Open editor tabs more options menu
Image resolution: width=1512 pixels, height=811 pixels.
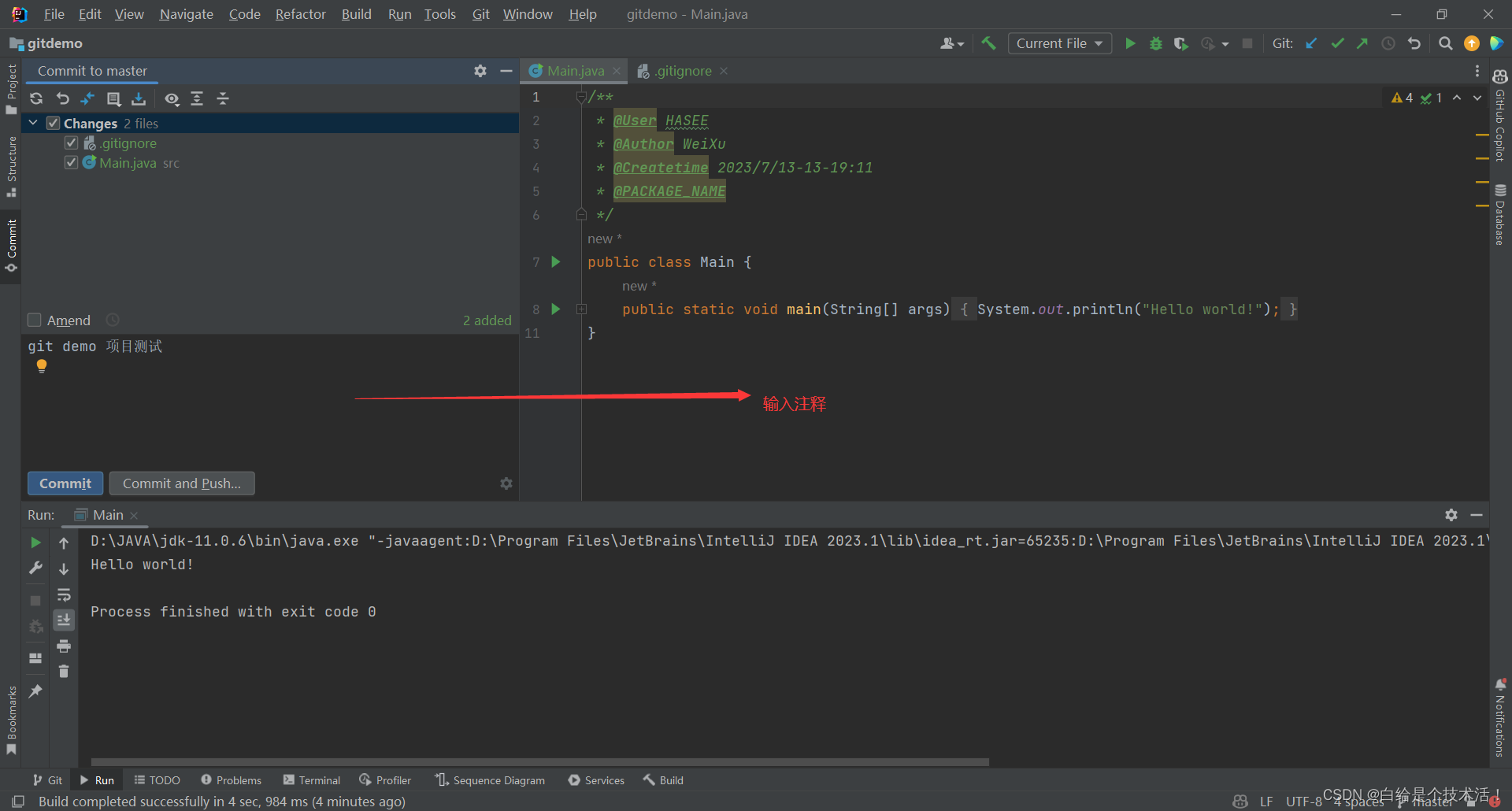point(1477,71)
